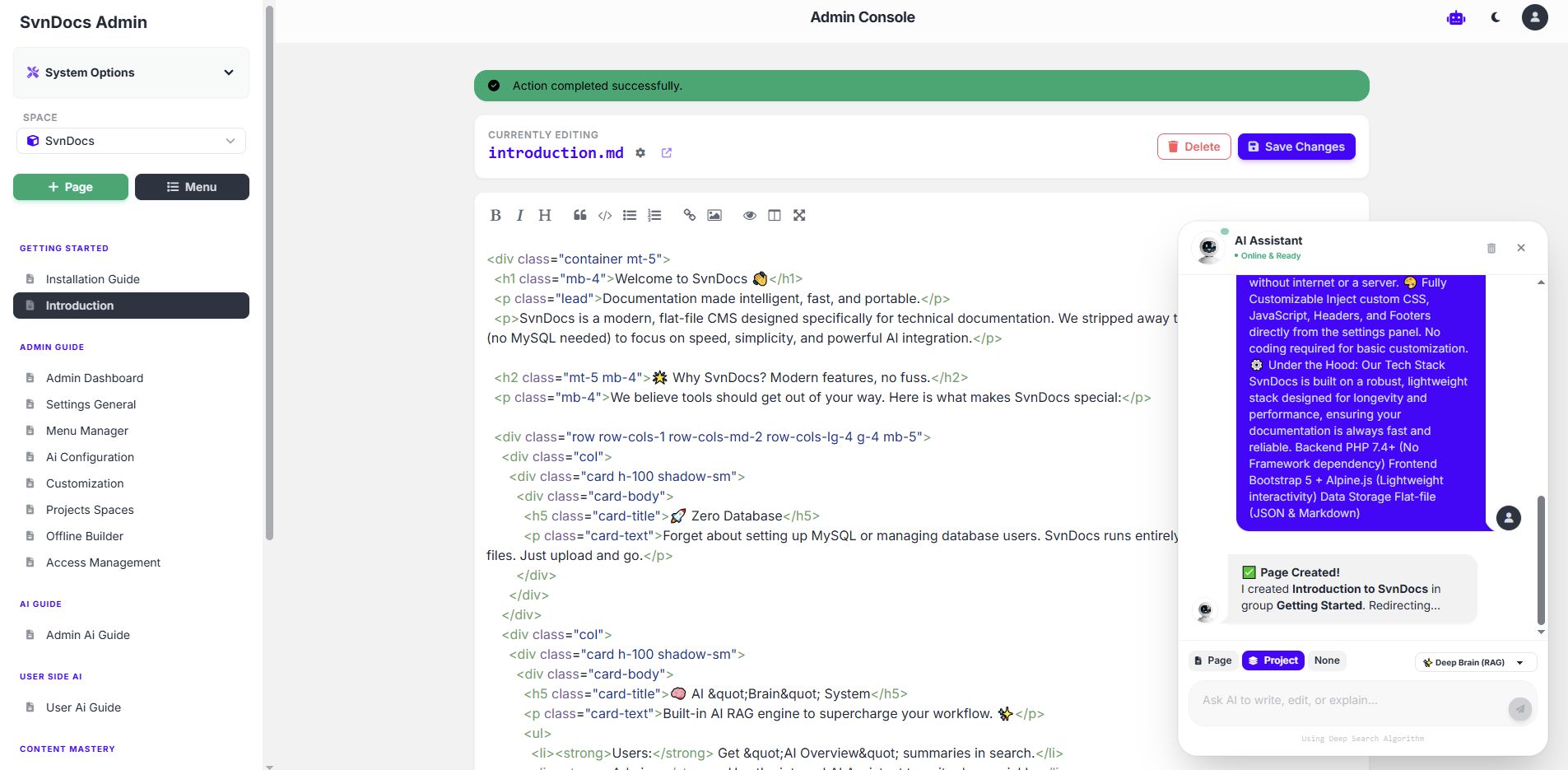The image size is (1568, 770).
Task: Open the Menu manager button
Action: click(x=192, y=187)
